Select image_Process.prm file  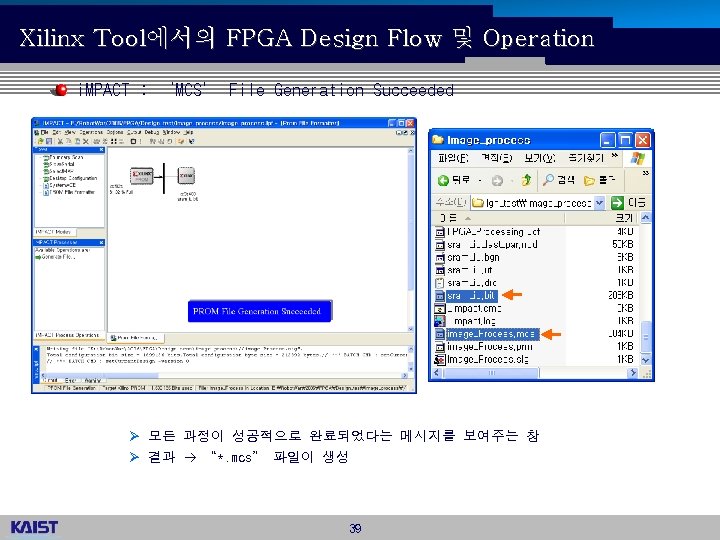[x=484, y=347]
